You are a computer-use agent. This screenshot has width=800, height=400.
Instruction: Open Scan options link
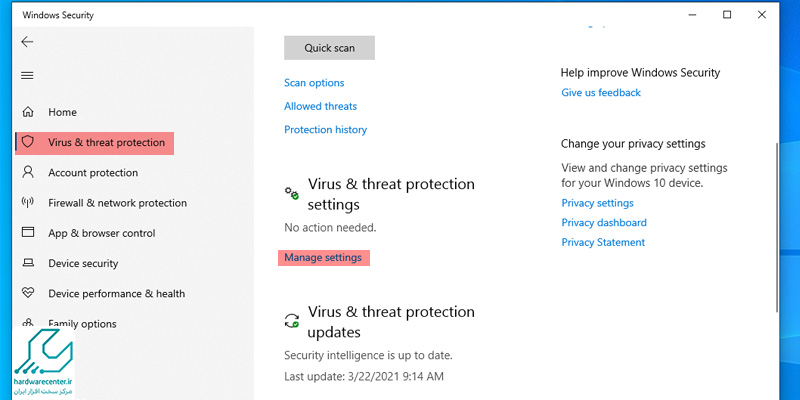click(x=314, y=83)
